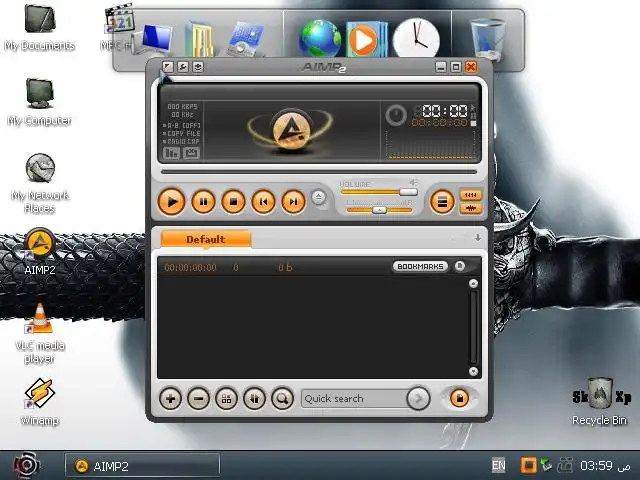The width and height of the screenshot is (640, 480).
Task: Click the 03:59 taskbar clock
Action: [x=596, y=465]
